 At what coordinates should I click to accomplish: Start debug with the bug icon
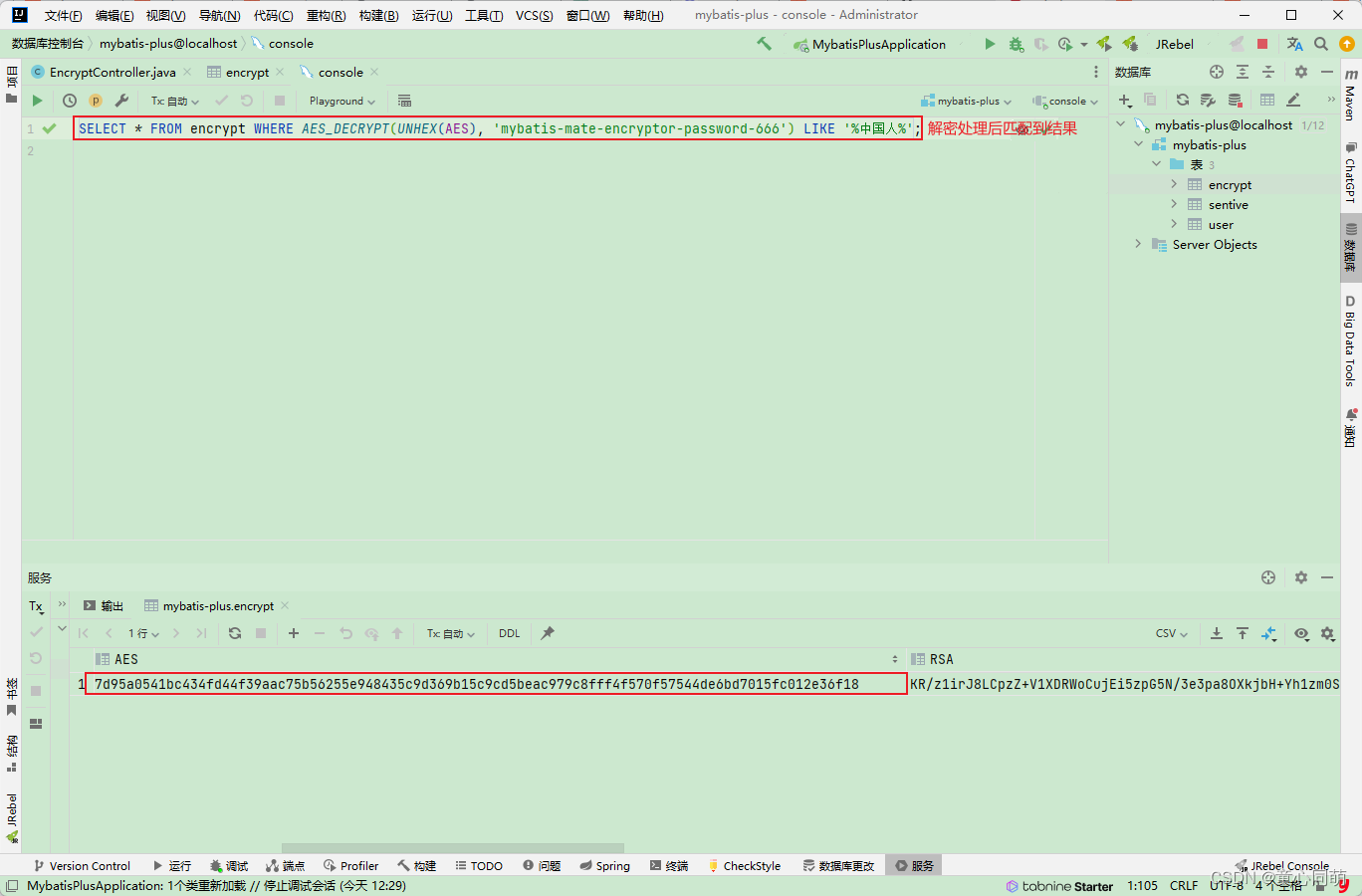1016,44
